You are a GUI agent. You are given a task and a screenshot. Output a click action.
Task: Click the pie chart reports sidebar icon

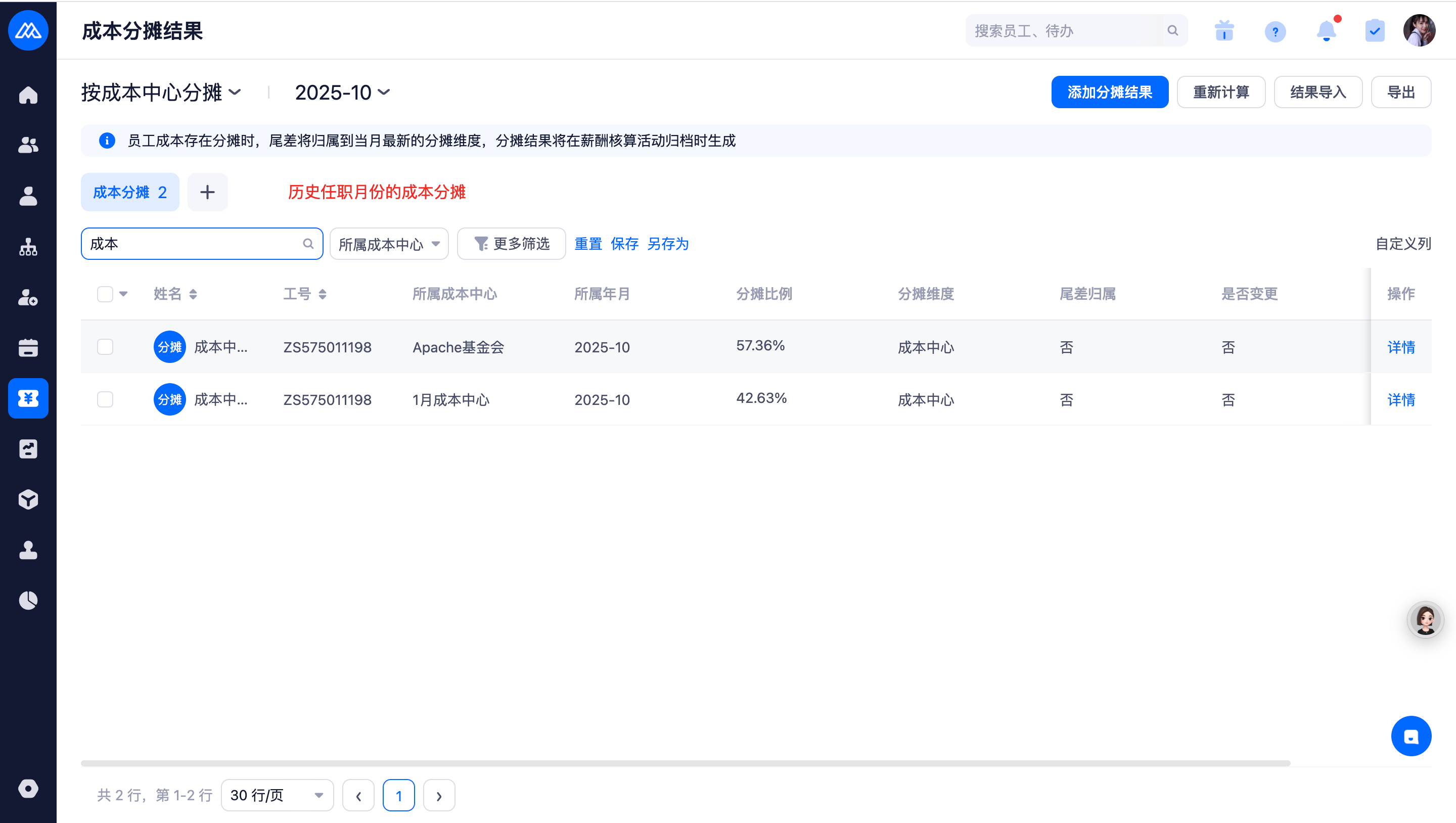tap(28, 600)
